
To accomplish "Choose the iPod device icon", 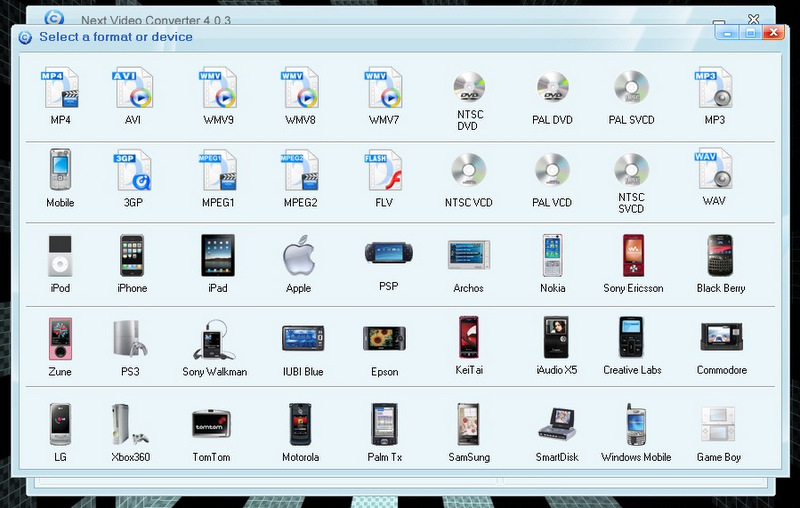I will click(60, 255).
